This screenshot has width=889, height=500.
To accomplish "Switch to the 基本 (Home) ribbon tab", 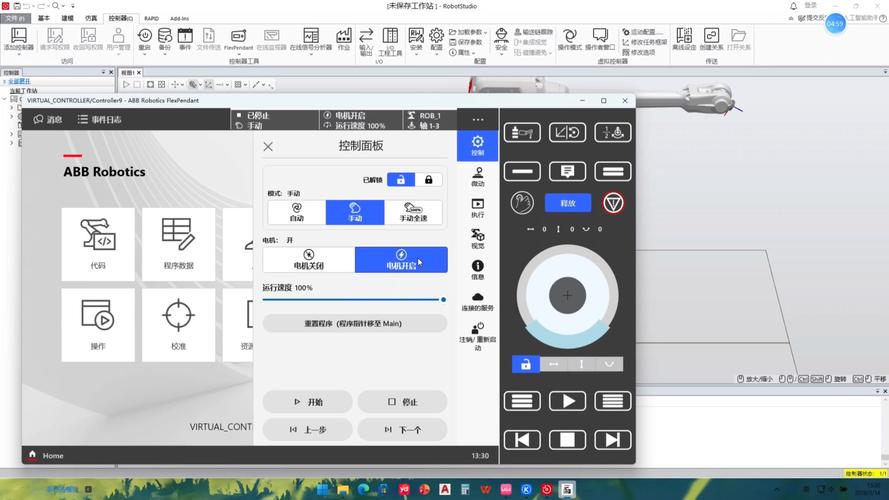I will click(44, 18).
